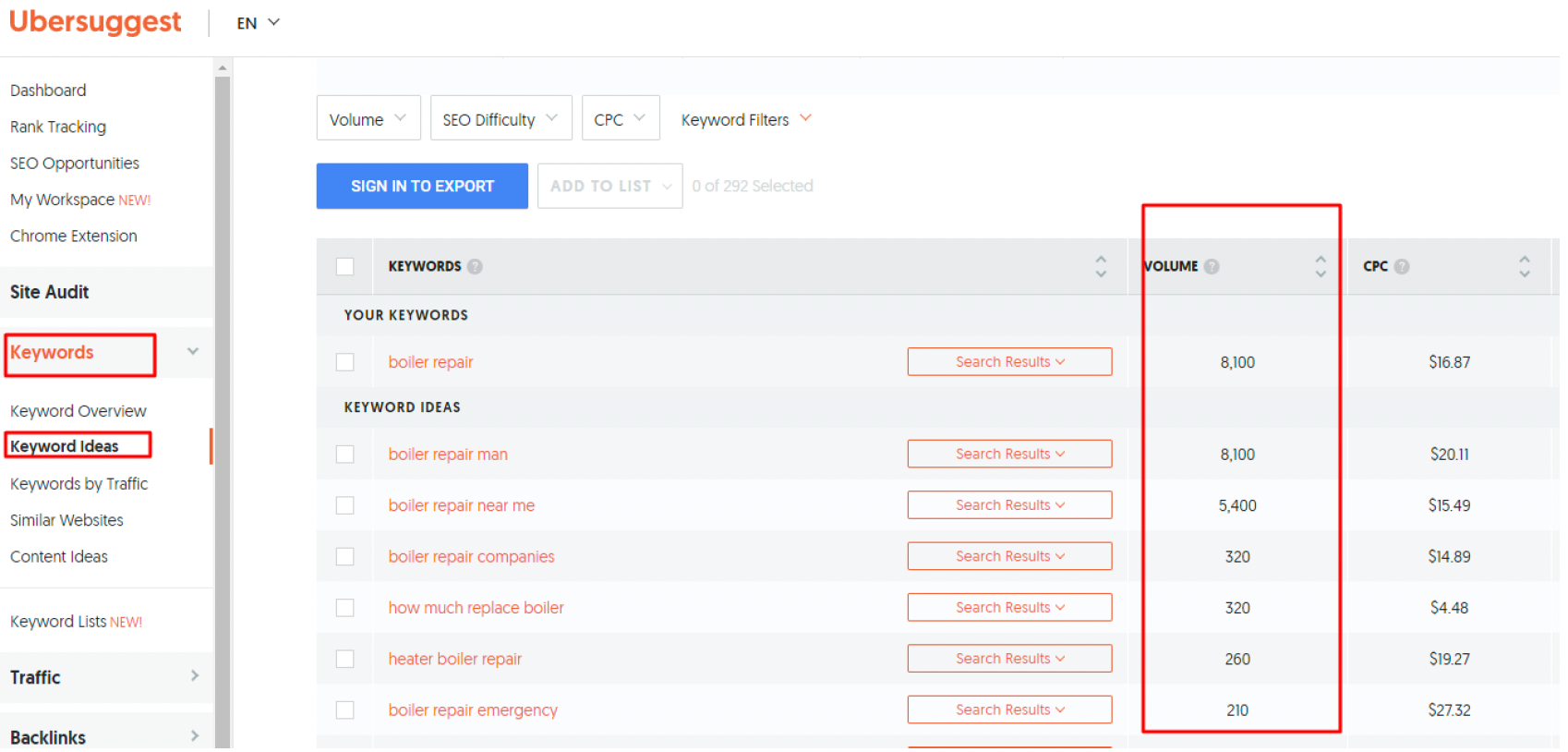
Task: Open Keywords by Traffic
Action: pos(79,484)
